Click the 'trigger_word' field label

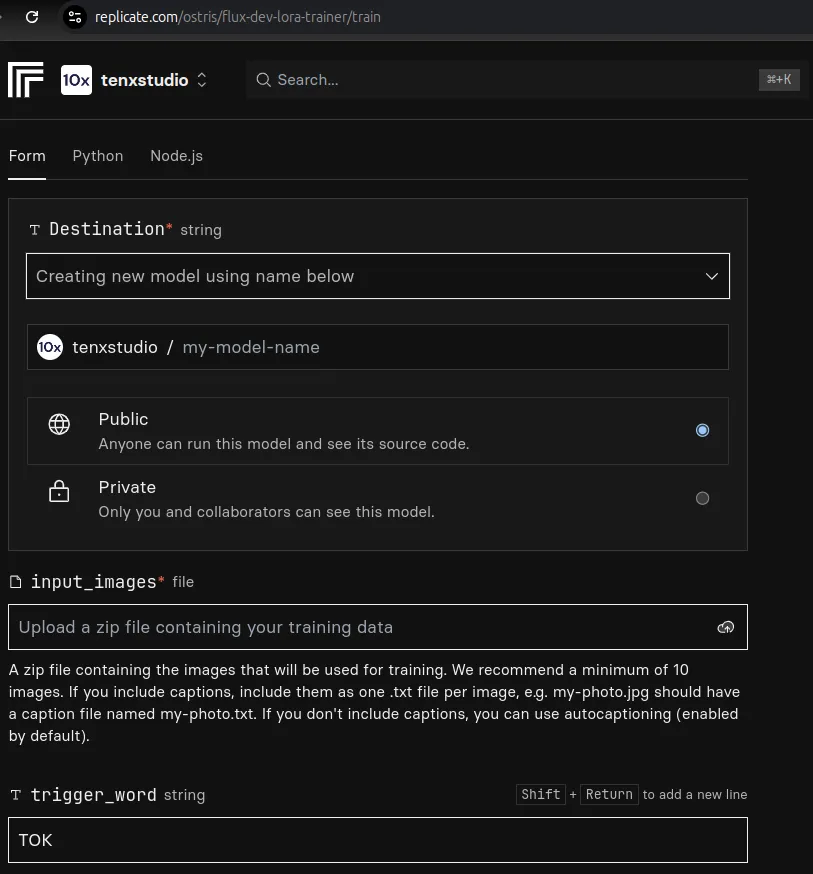(94, 795)
